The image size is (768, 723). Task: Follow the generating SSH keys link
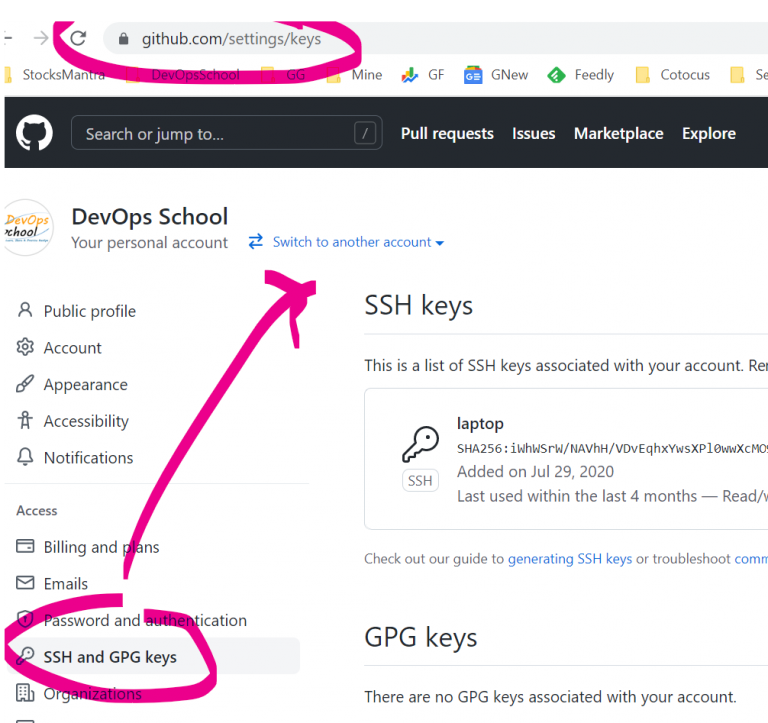pos(570,559)
